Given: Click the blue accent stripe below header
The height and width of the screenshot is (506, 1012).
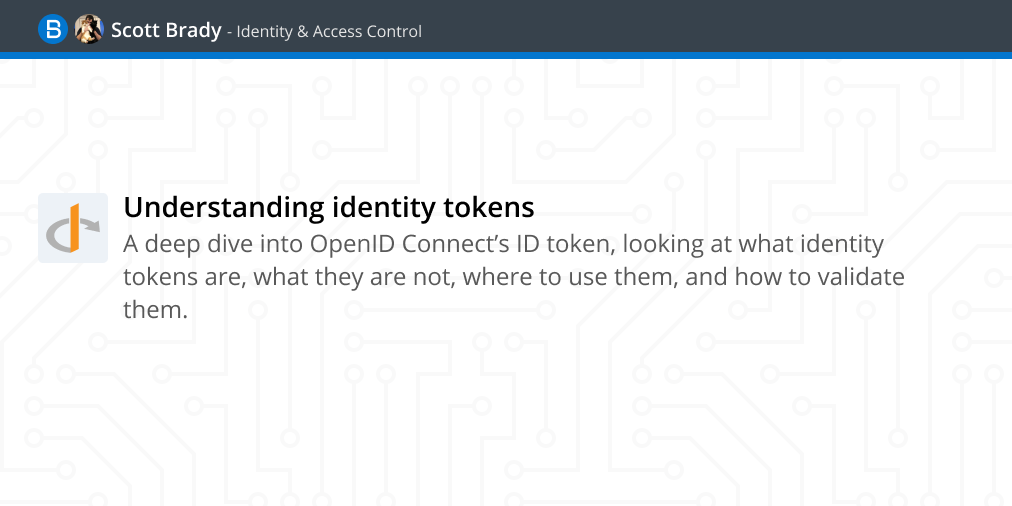Looking at the screenshot, I should point(506,56).
